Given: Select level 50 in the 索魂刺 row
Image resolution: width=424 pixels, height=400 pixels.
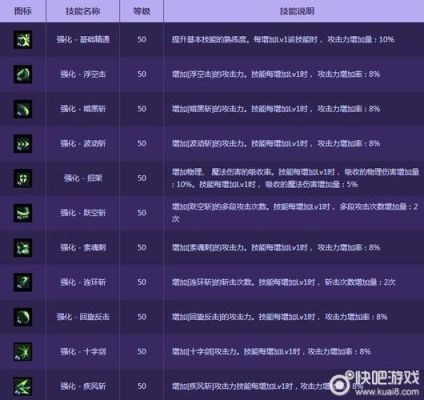Looking at the screenshot, I should 142,247.
